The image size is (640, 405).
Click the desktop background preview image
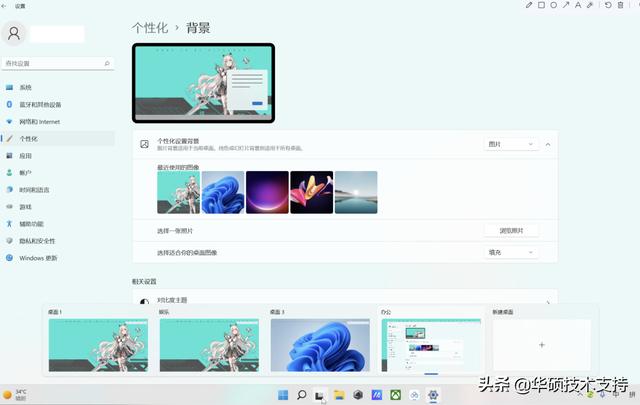pos(203,83)
